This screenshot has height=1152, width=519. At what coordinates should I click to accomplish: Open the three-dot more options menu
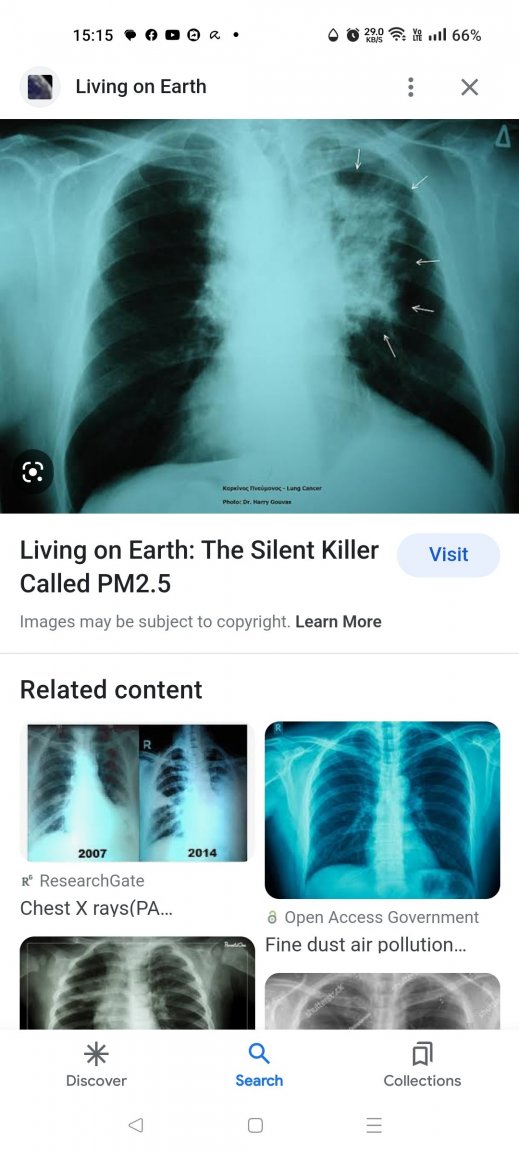tap(410, 87)
